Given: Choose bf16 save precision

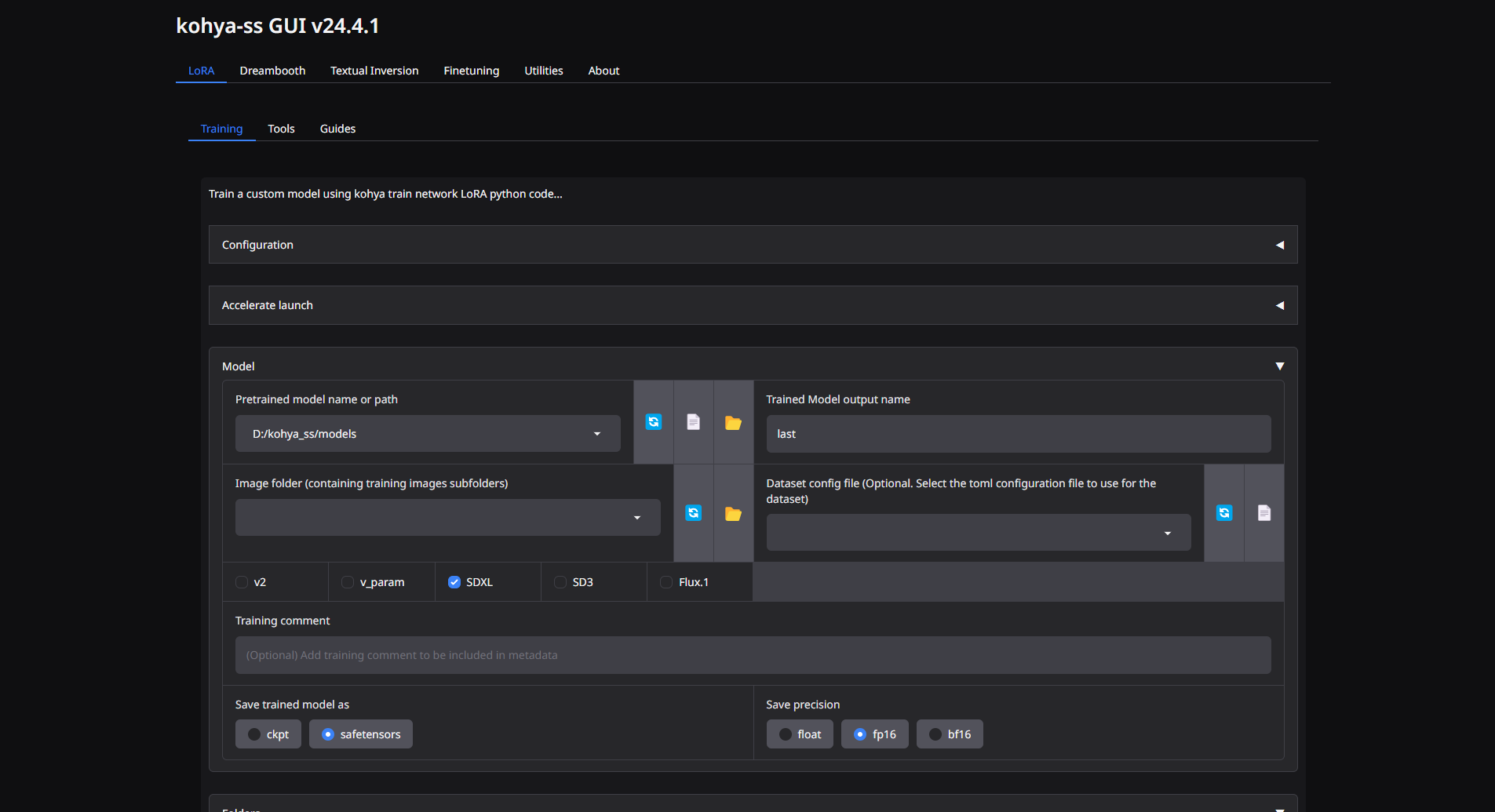Looking at the screenshot, I should 950,734.
